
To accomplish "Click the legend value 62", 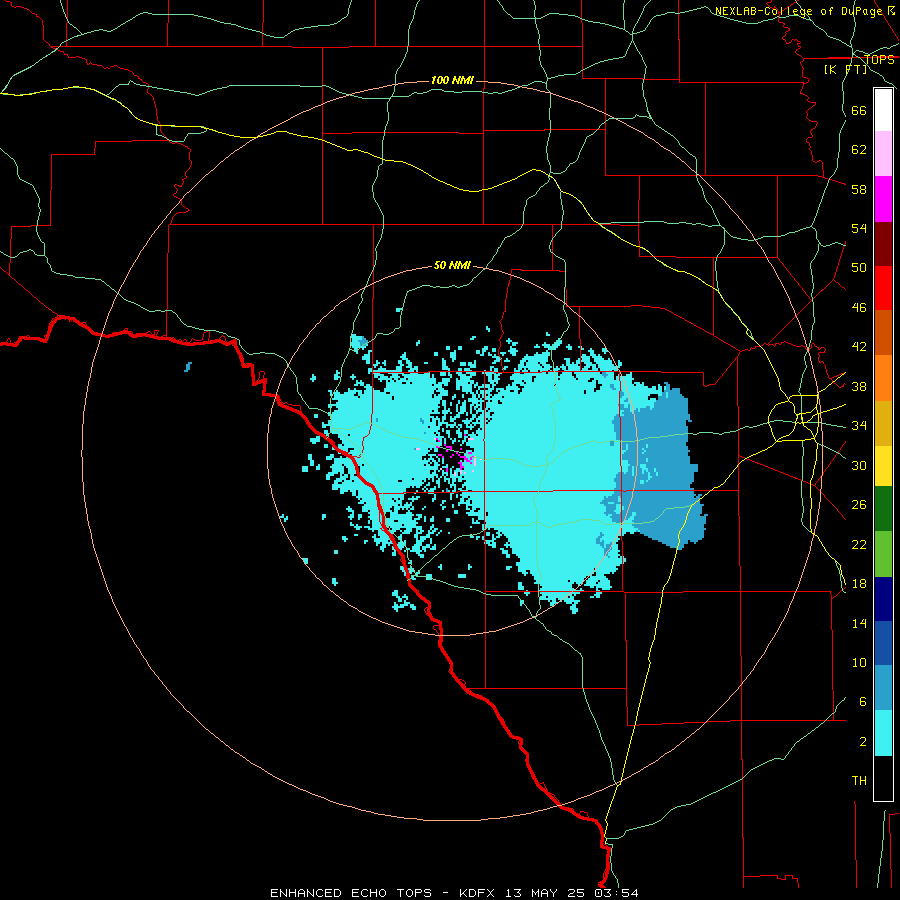I will 859,150.
